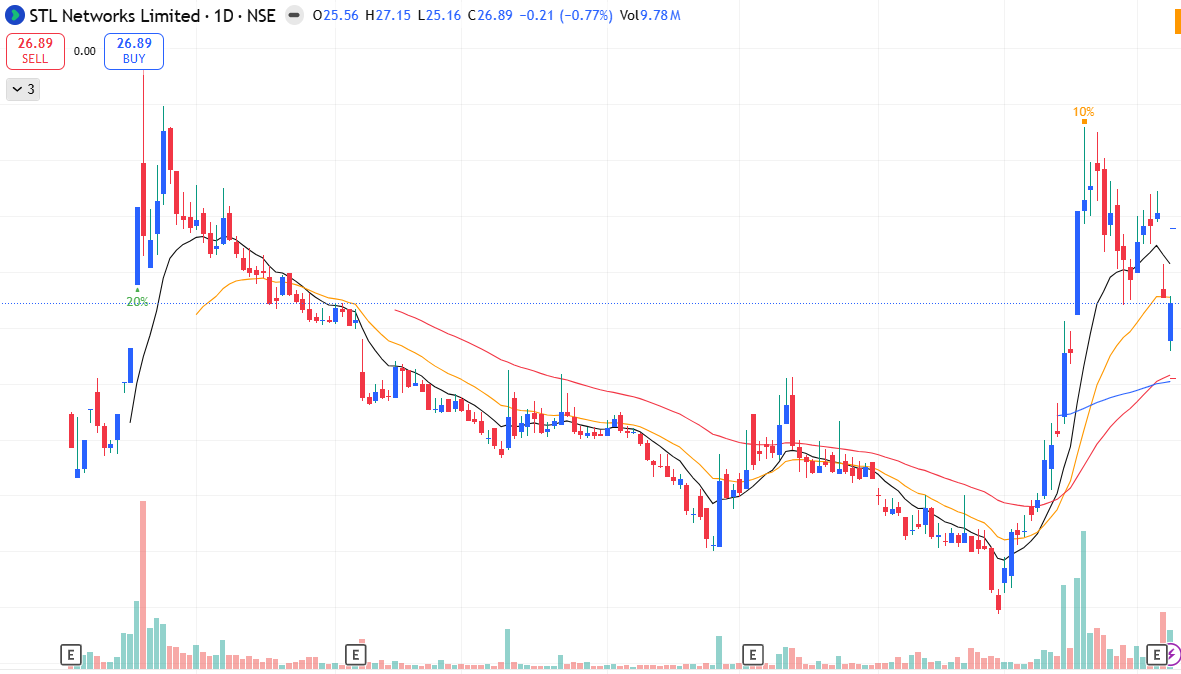This screenshot has width=1181, height=674.
Task: Open the earnings E marker beside the lightning icon
Action: click(1155, 654)
